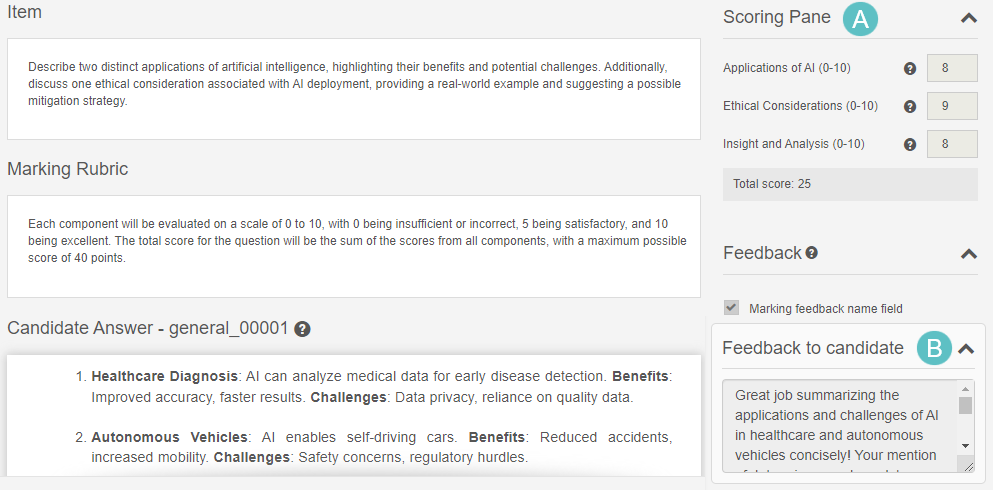Click help icon beside Applications of AI
The image size is (993, 490).
point(910,69)
